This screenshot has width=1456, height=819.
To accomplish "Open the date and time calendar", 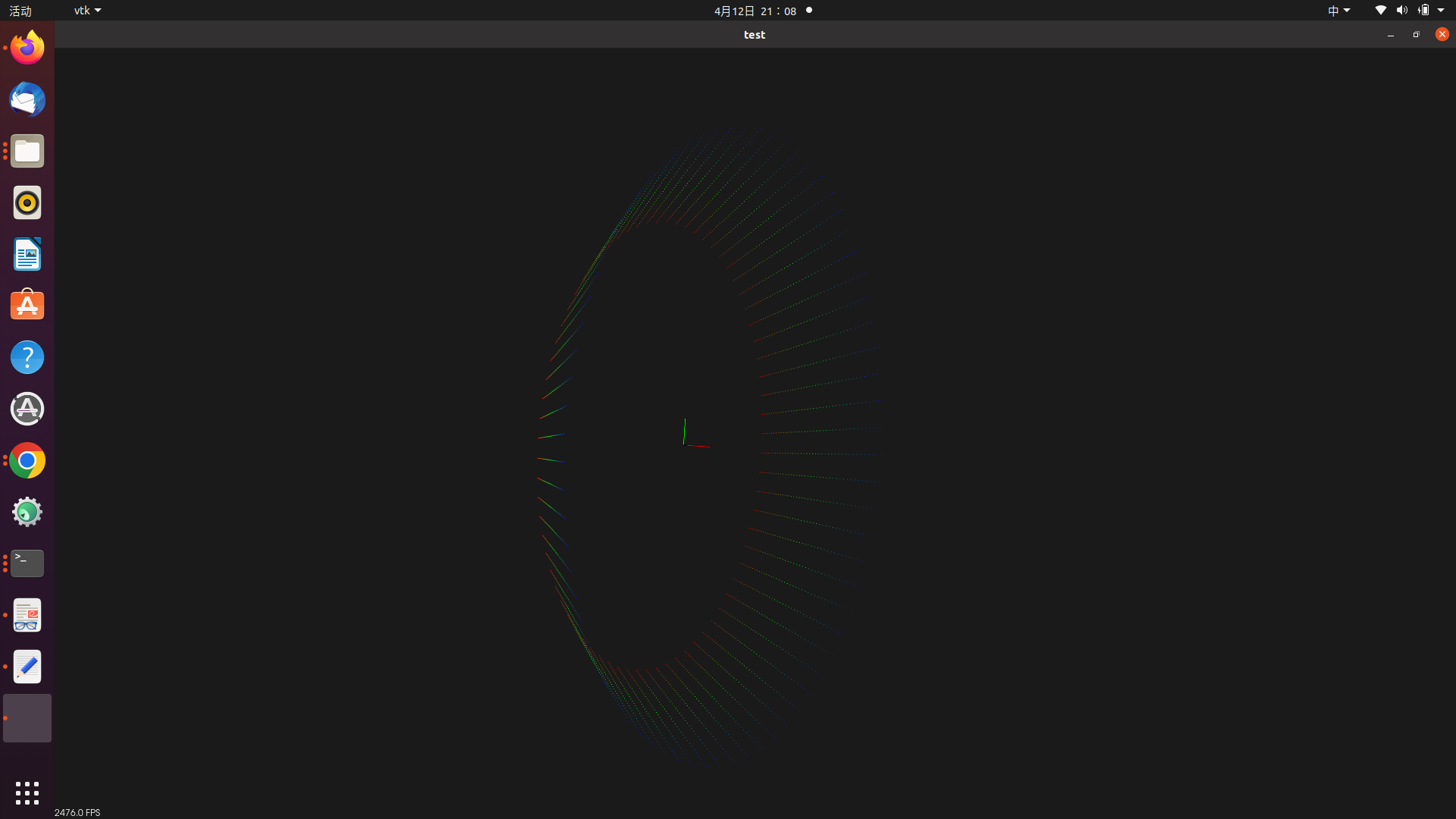I will tap(755, 11).
